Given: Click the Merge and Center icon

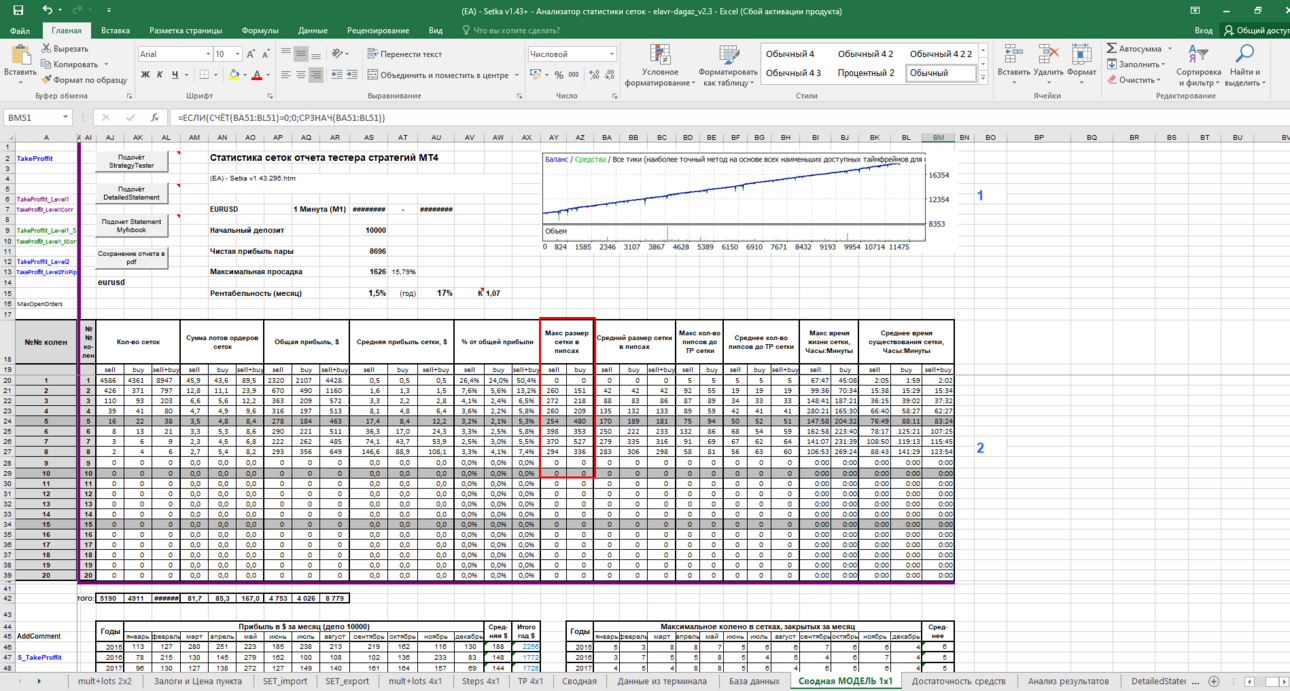Looking at the screenshot, I should (372, 75).
